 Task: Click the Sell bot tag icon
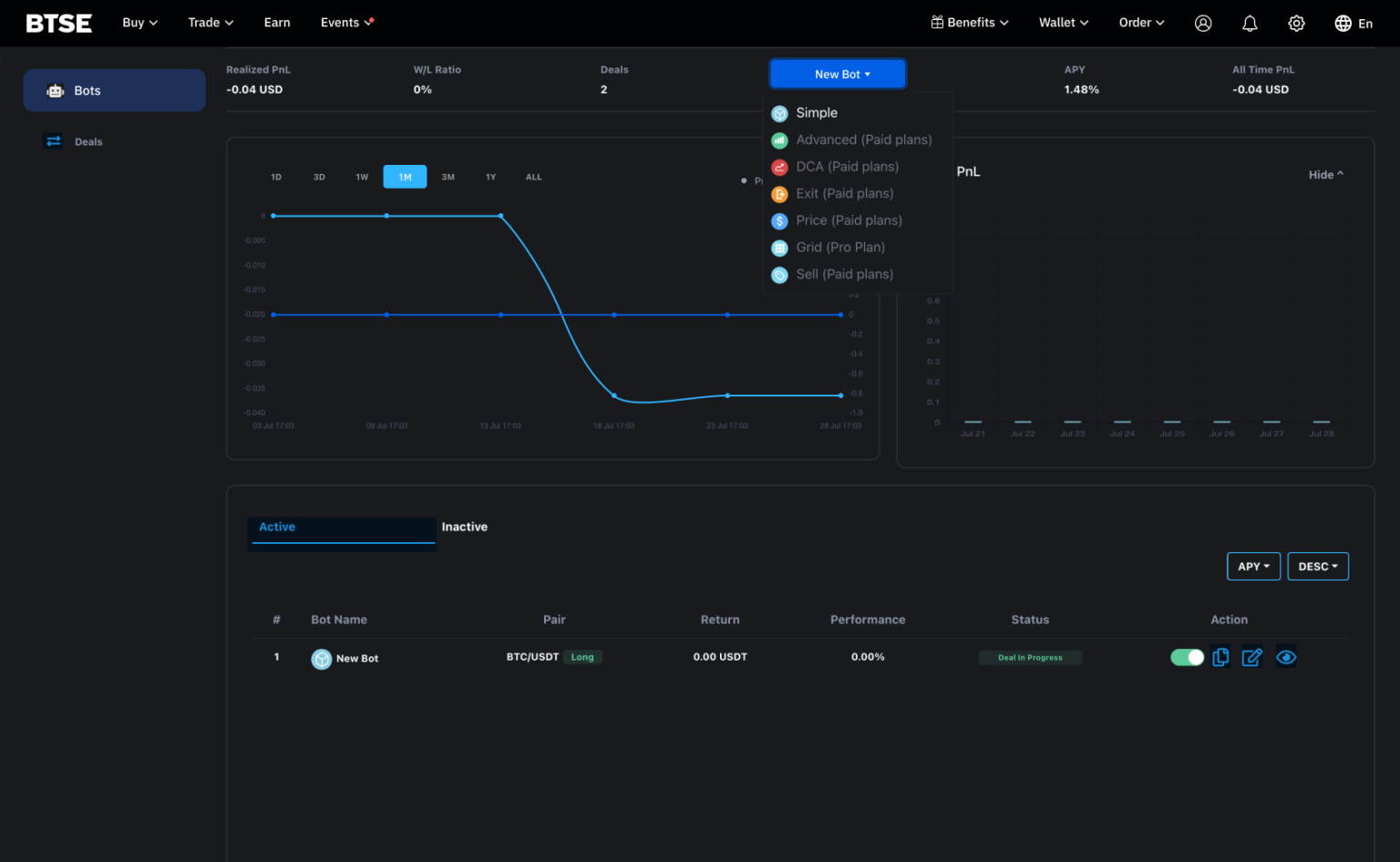pos(779,275)
